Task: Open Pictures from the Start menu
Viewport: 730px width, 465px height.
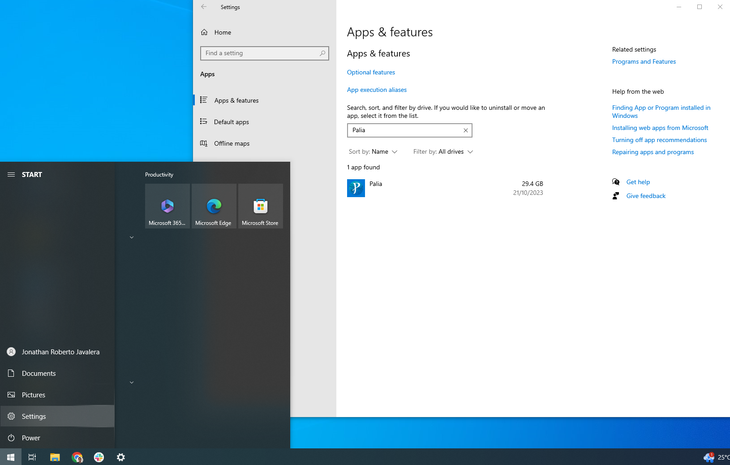Action: click(57, 395)
